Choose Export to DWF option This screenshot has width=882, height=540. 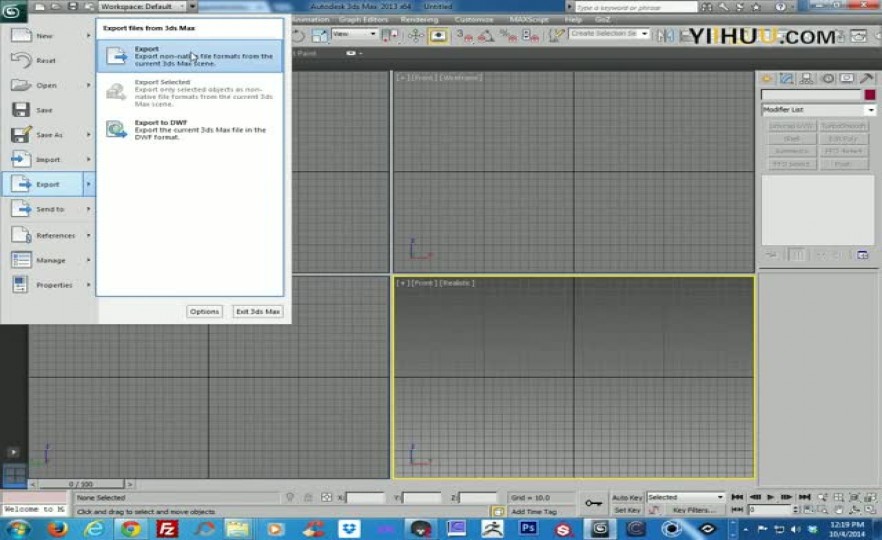[190, 129]
